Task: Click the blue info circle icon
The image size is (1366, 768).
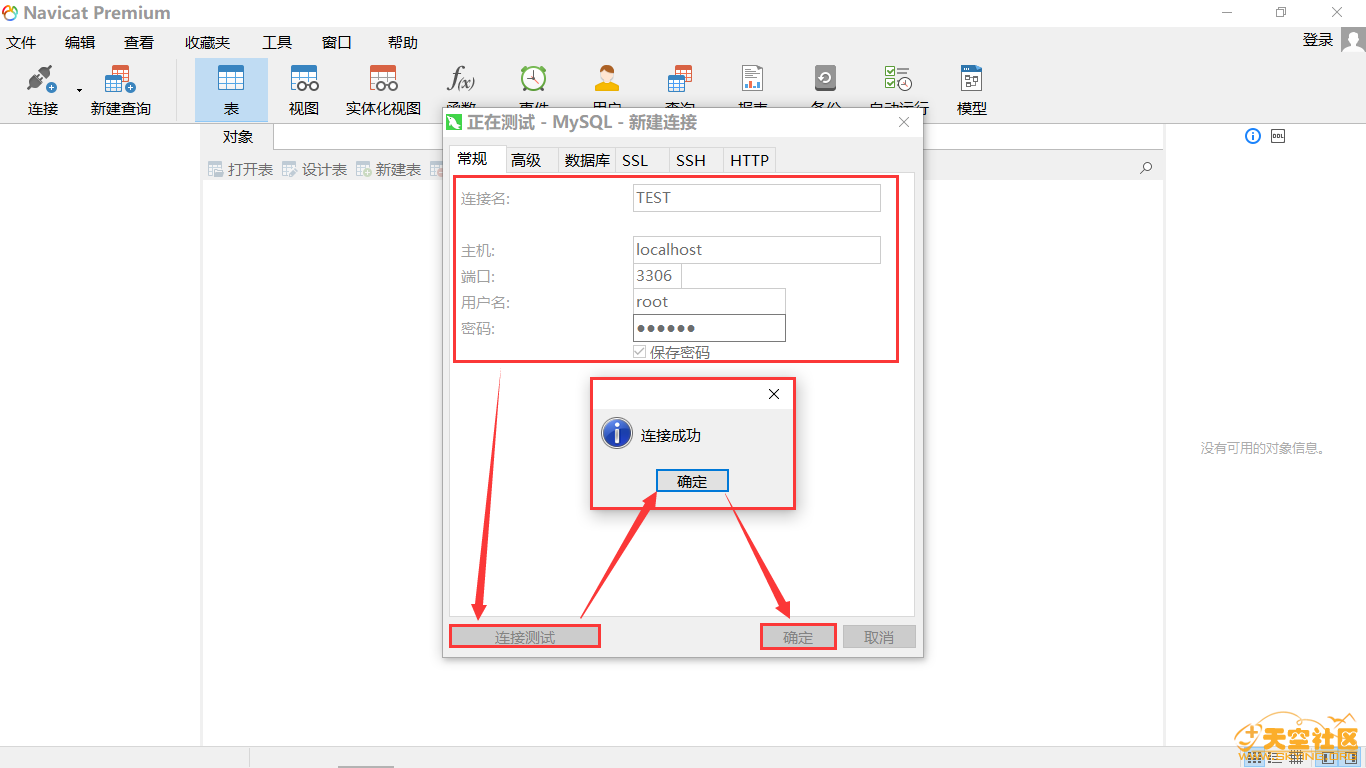Action: (1252, 135)
